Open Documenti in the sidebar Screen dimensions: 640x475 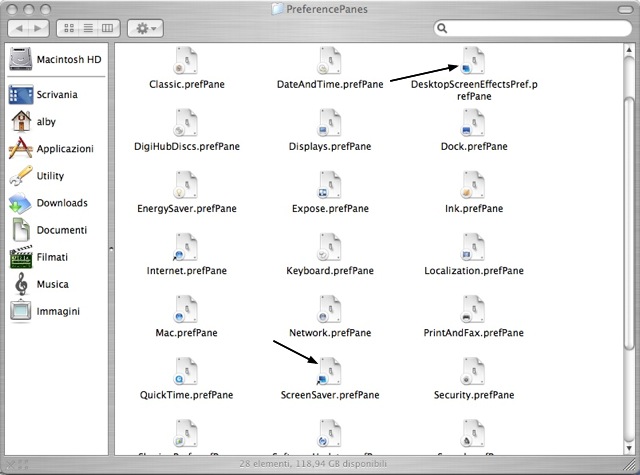48,230
